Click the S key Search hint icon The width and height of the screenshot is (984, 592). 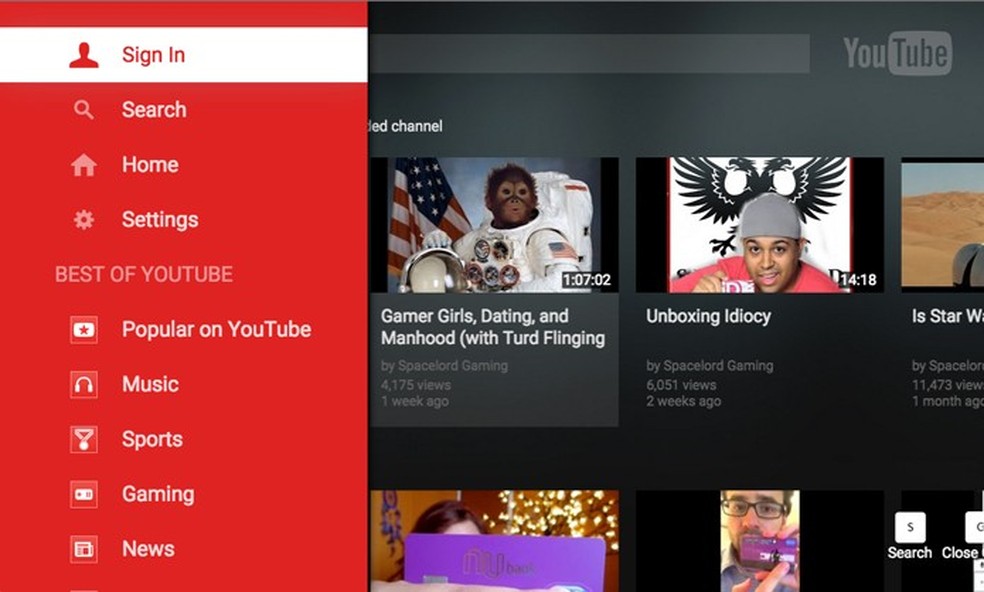(910, 527)
